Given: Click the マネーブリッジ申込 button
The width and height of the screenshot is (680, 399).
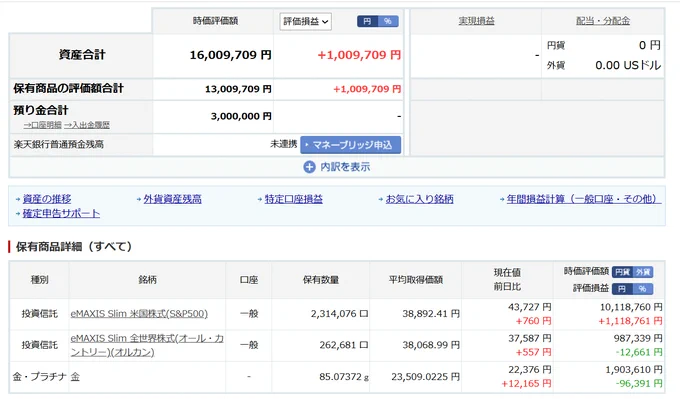Looking at the screenshot, I should (x=350, y=145).
